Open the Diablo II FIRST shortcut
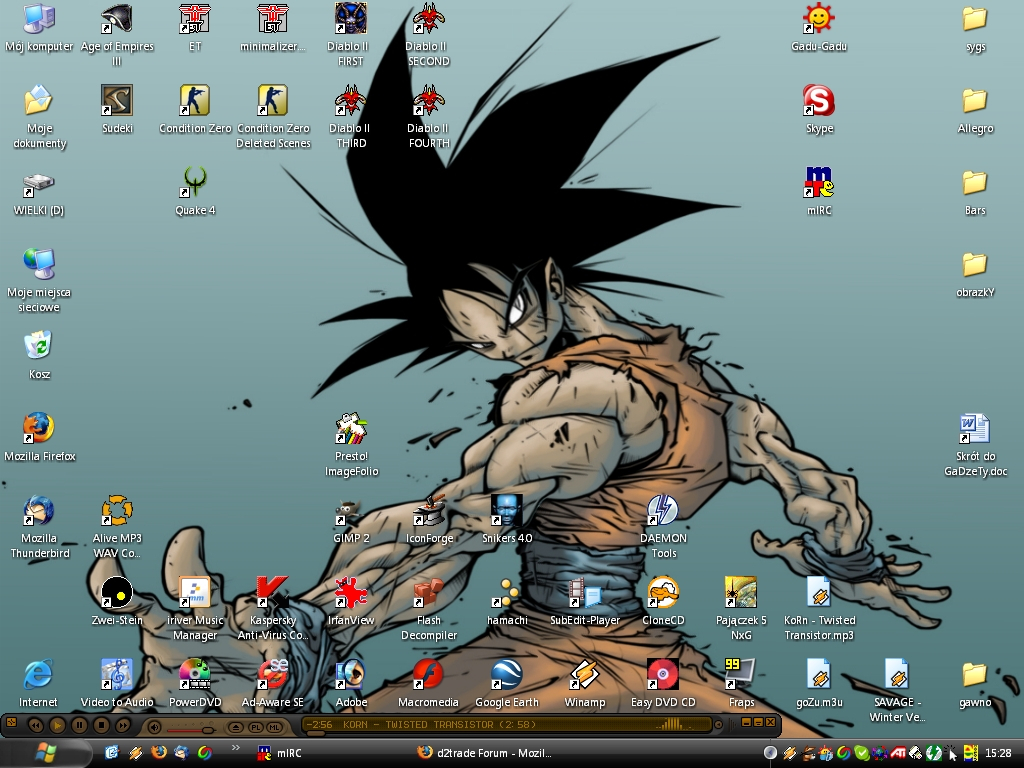Screen dimensions: 1024x768 (350, 19)
